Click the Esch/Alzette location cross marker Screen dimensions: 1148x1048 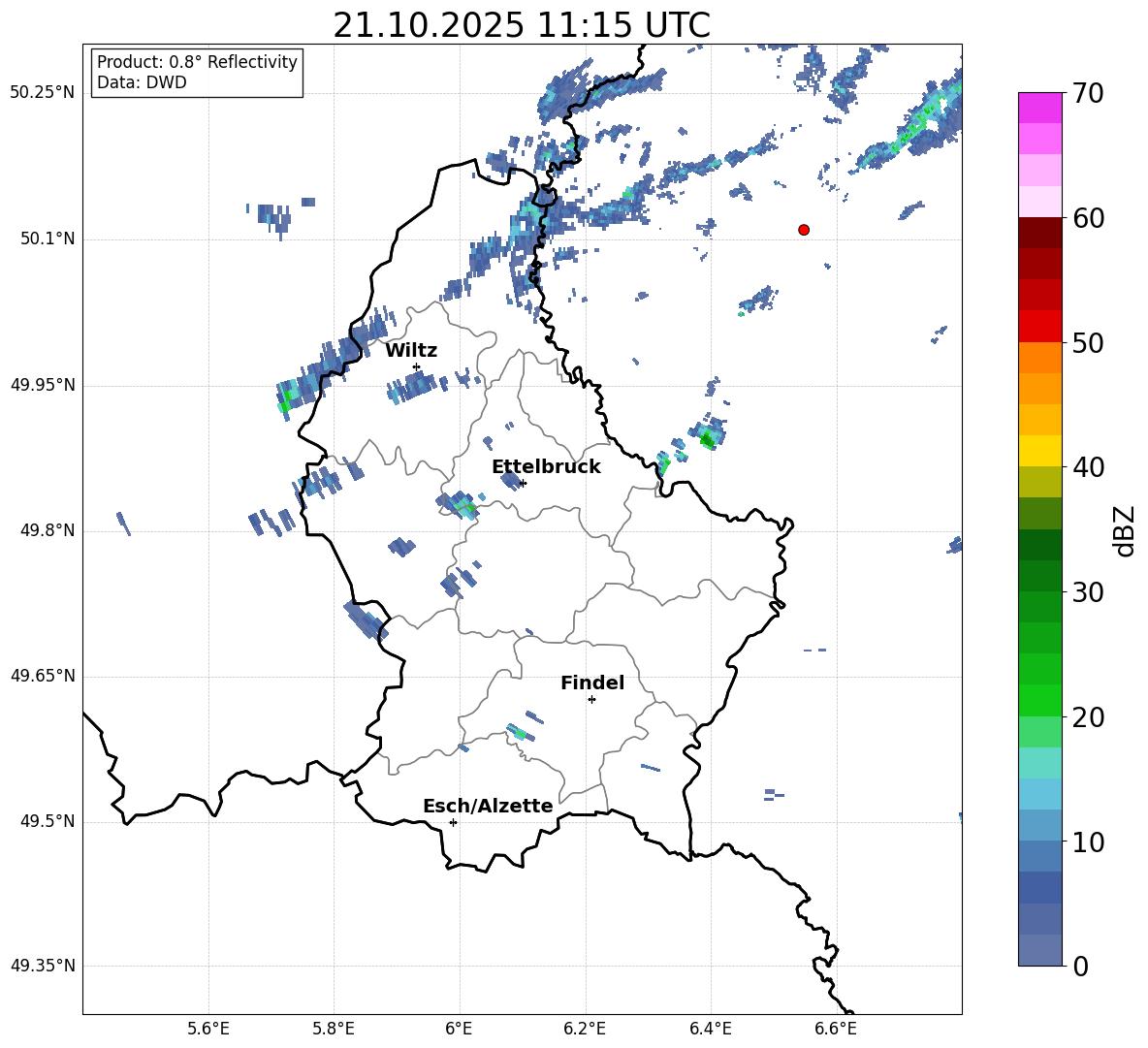click(453, 822)
